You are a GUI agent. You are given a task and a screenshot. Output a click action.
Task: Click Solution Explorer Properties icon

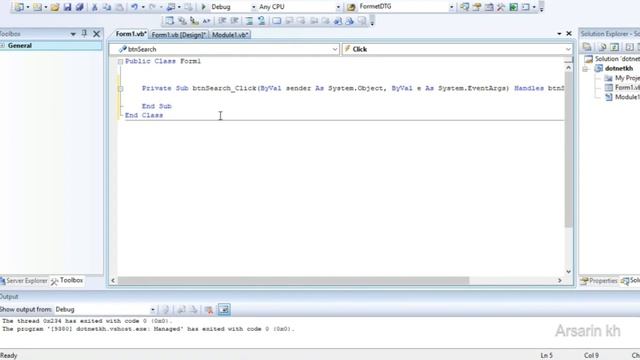coord(587,47)
